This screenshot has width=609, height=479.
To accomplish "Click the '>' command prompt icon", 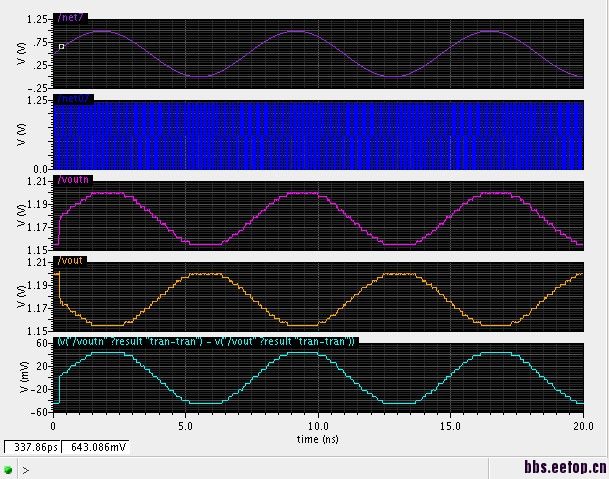I will pyautogui.click(x=26, y=470).
